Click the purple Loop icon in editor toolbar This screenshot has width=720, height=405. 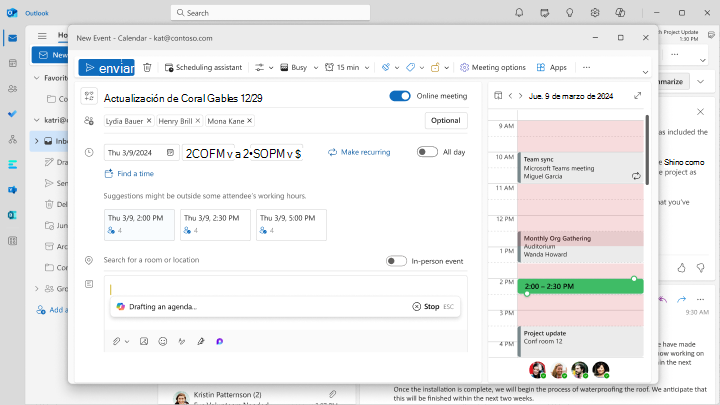click(x=219, y=341)
